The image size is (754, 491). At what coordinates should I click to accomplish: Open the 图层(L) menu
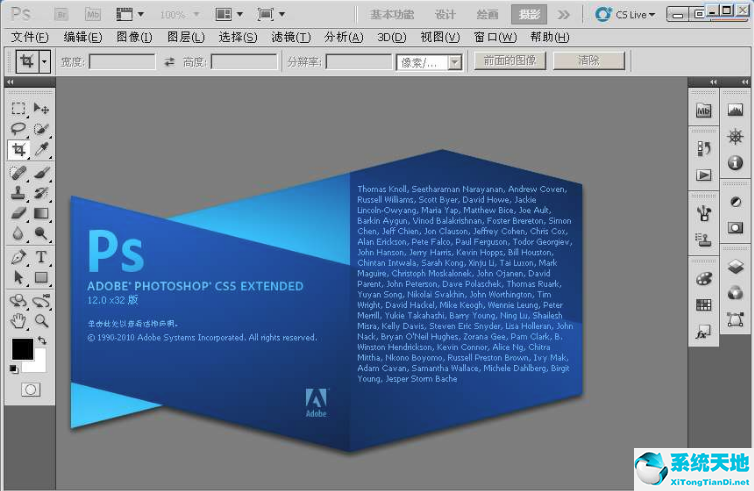click(186, 37)
